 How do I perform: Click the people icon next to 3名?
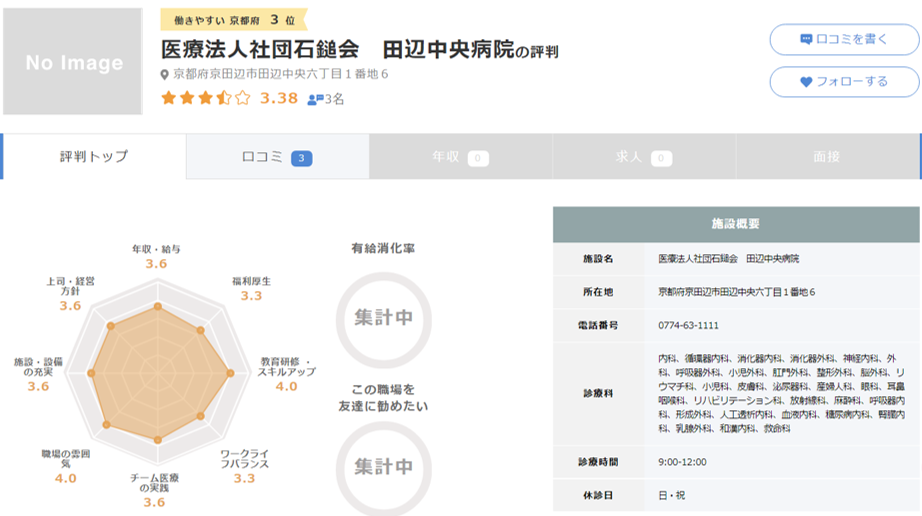(315, 99)
